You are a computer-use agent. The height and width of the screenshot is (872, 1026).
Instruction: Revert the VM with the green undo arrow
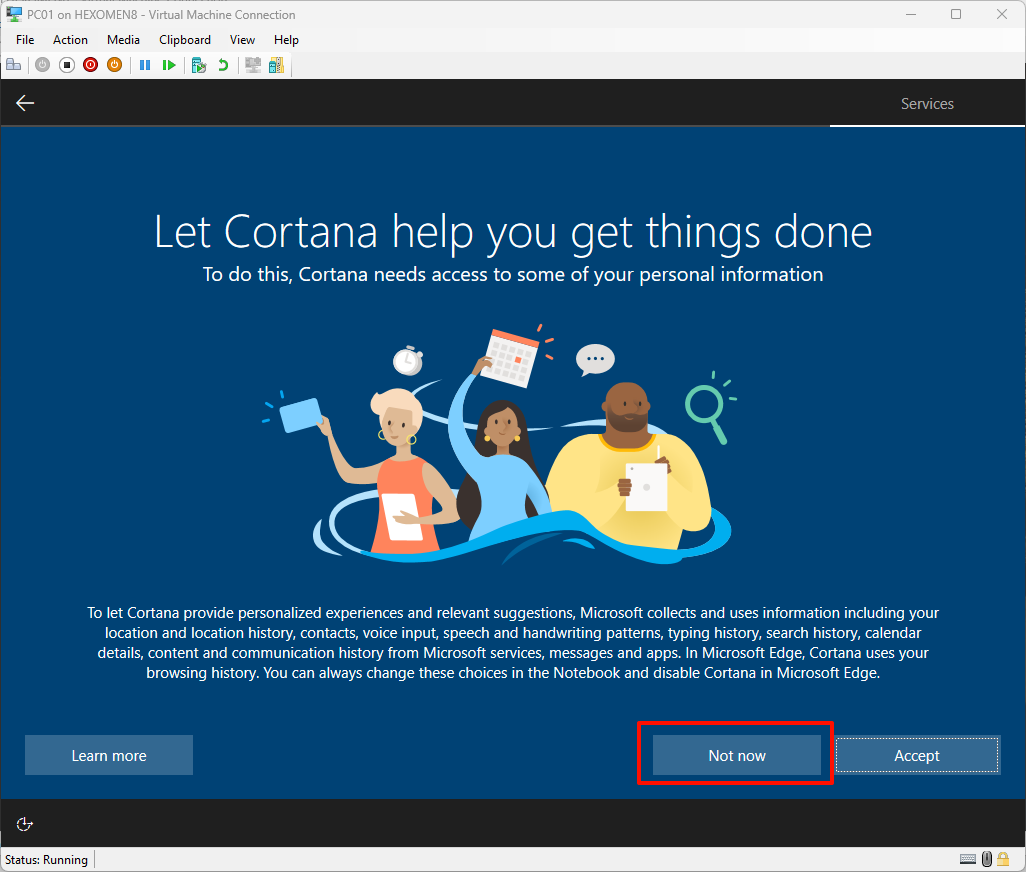click(x=223, y=65)
